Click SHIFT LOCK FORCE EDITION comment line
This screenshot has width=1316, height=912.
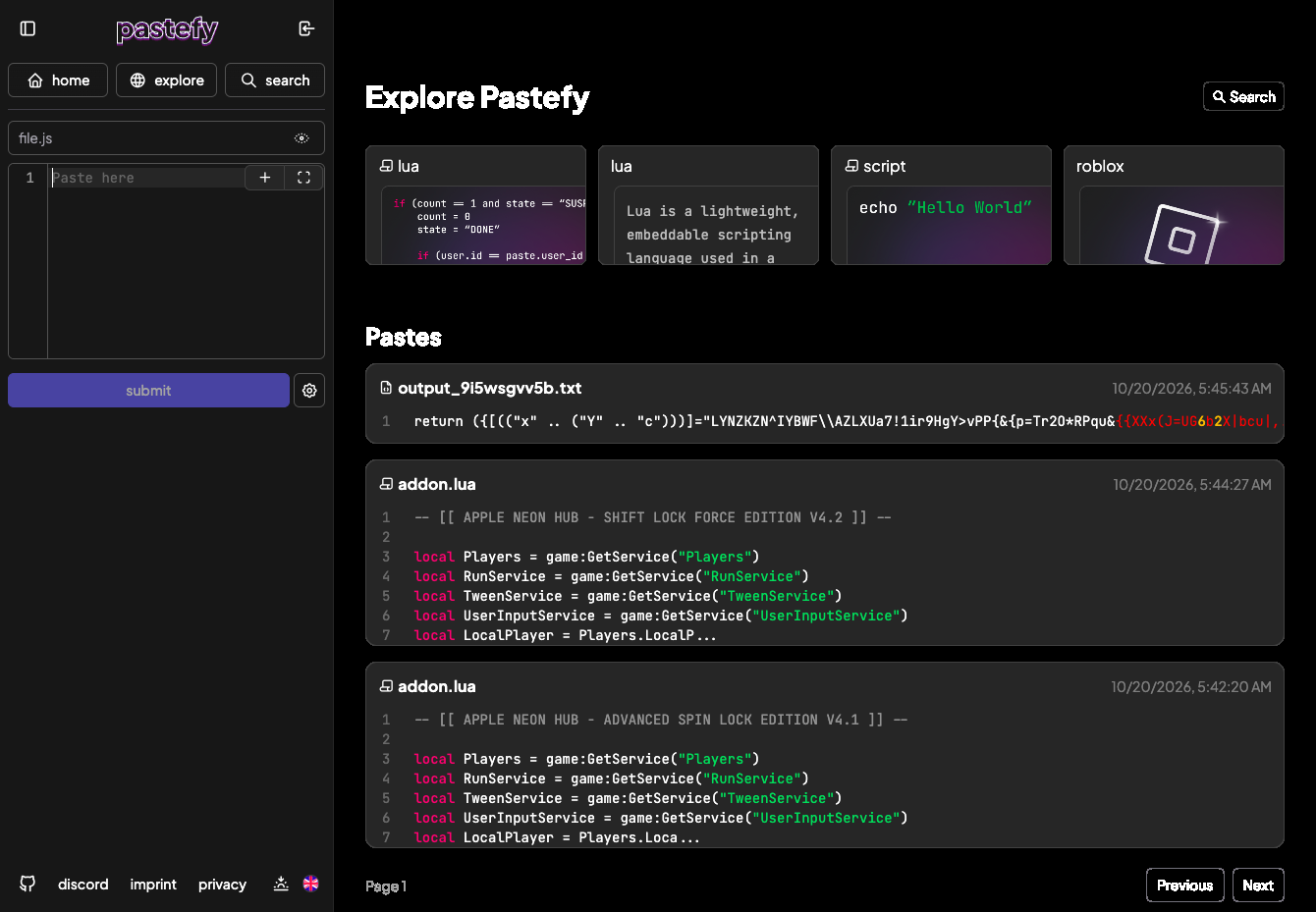pyautogui.click(x=653, y=517)
